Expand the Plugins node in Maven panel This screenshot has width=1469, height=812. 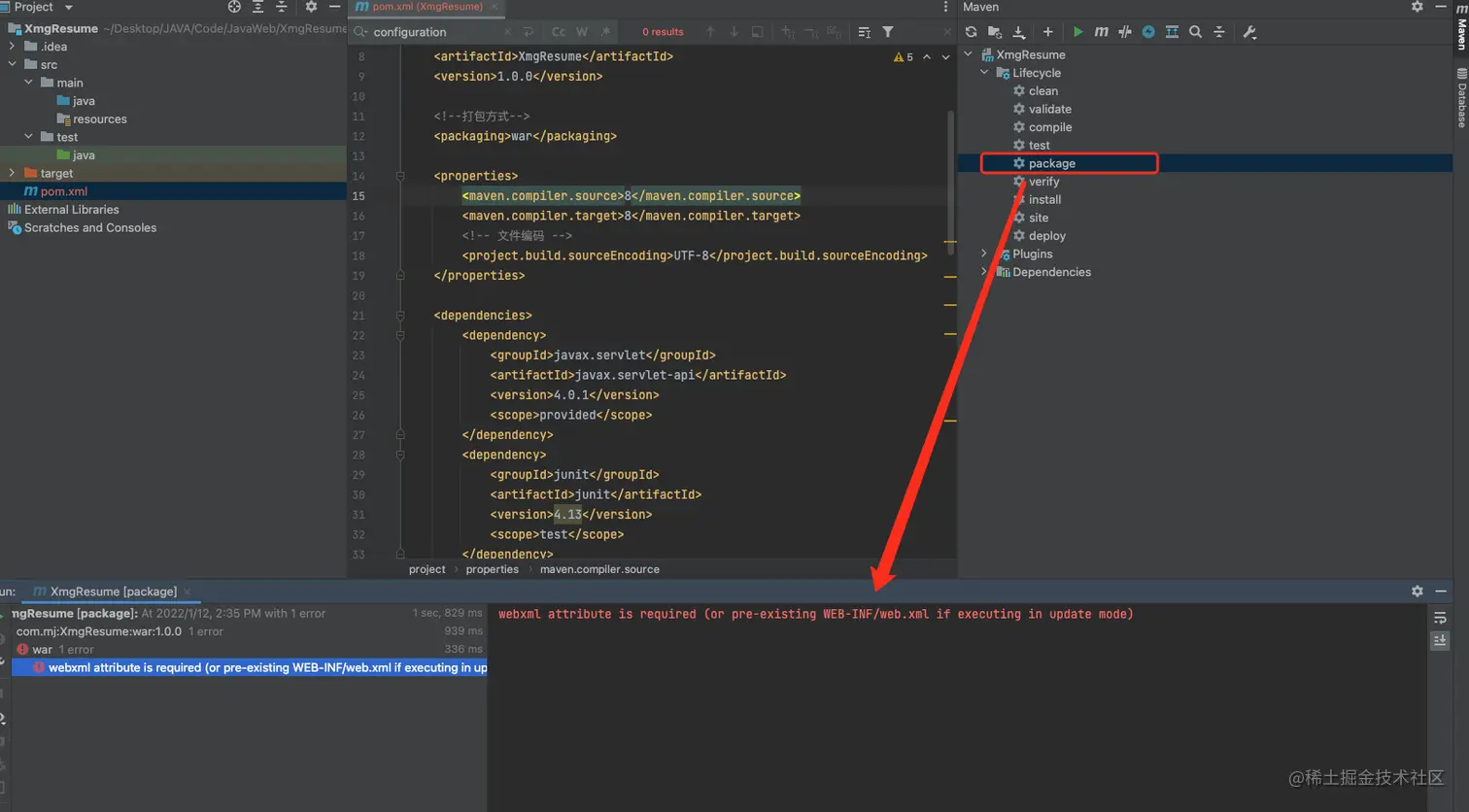[x=984, y=254]
